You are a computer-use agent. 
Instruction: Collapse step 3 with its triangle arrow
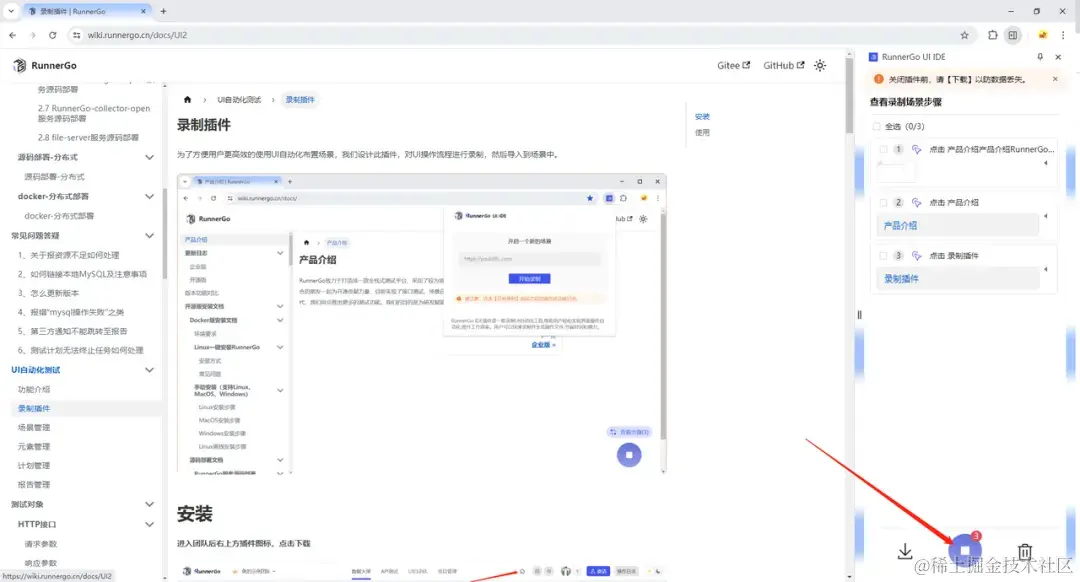tap(1046, 269)
